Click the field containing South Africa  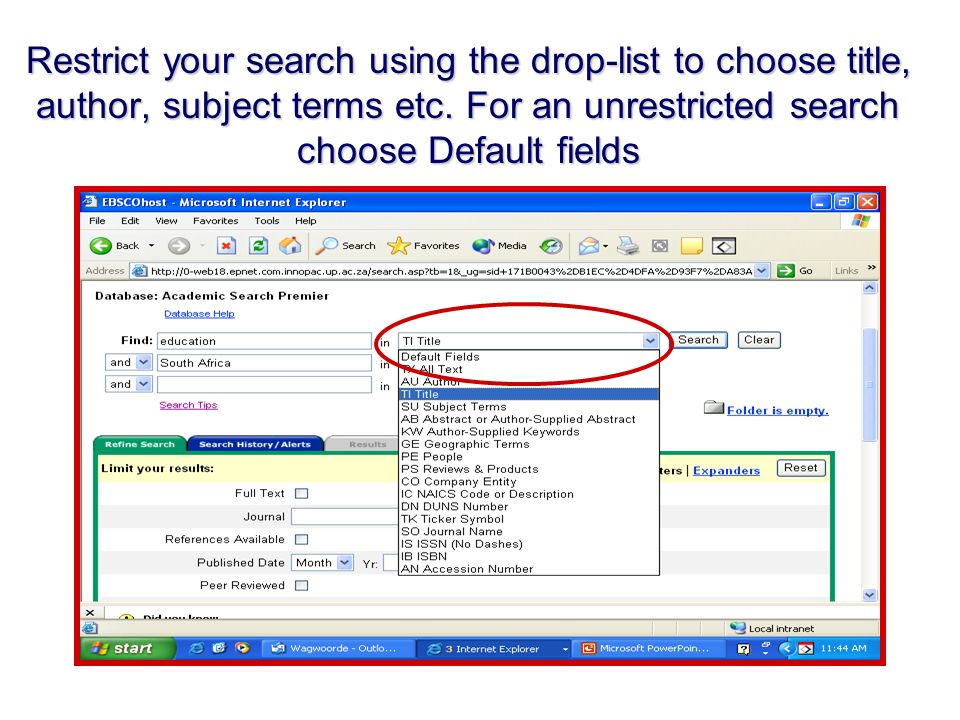[264, 362]
